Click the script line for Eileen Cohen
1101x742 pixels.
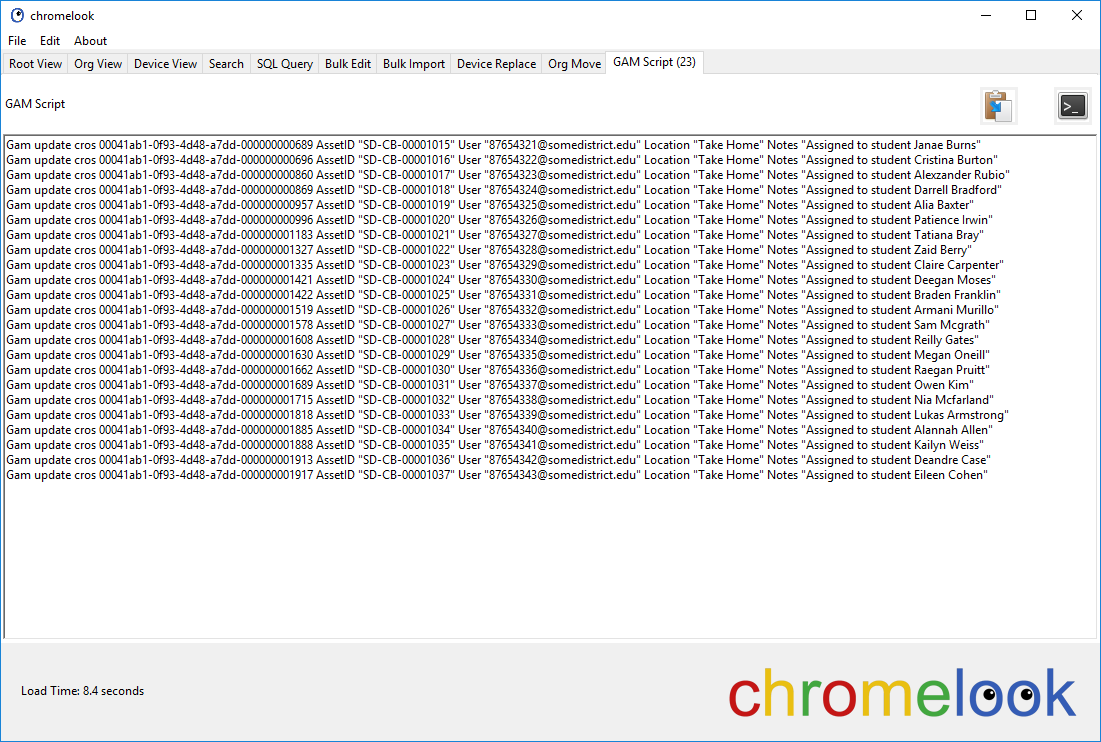point(497,475)
